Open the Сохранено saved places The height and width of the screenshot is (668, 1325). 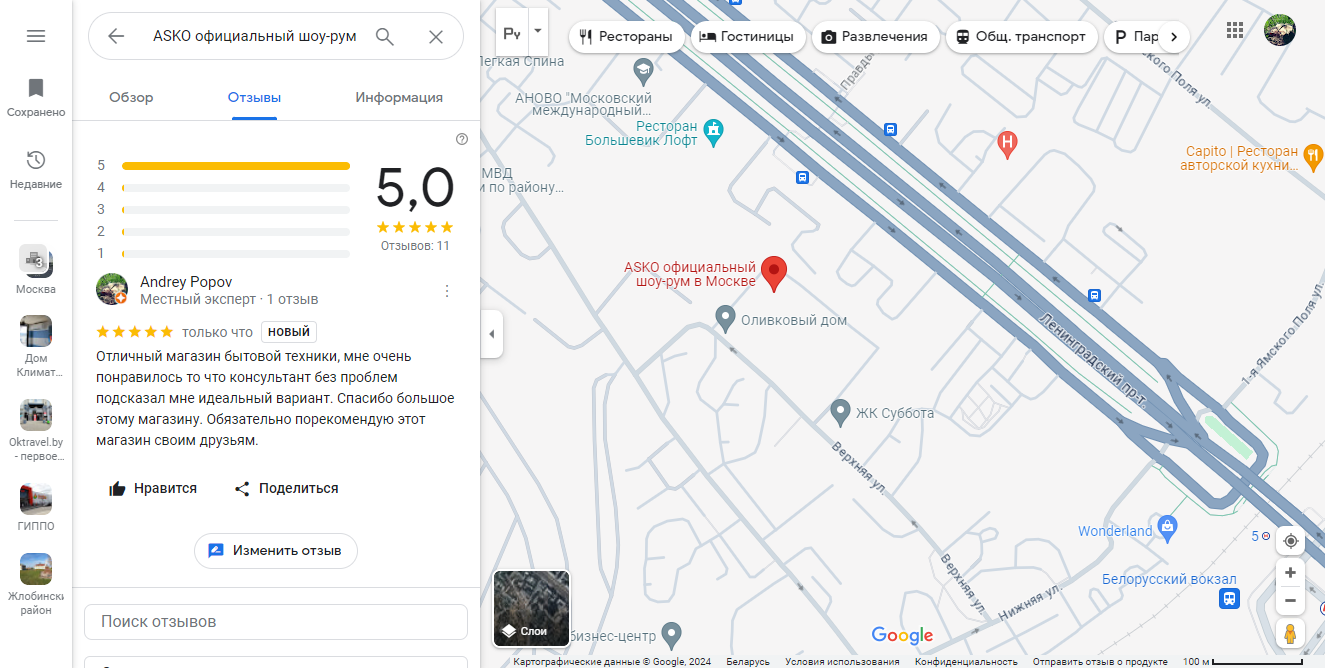click(36, 98)
